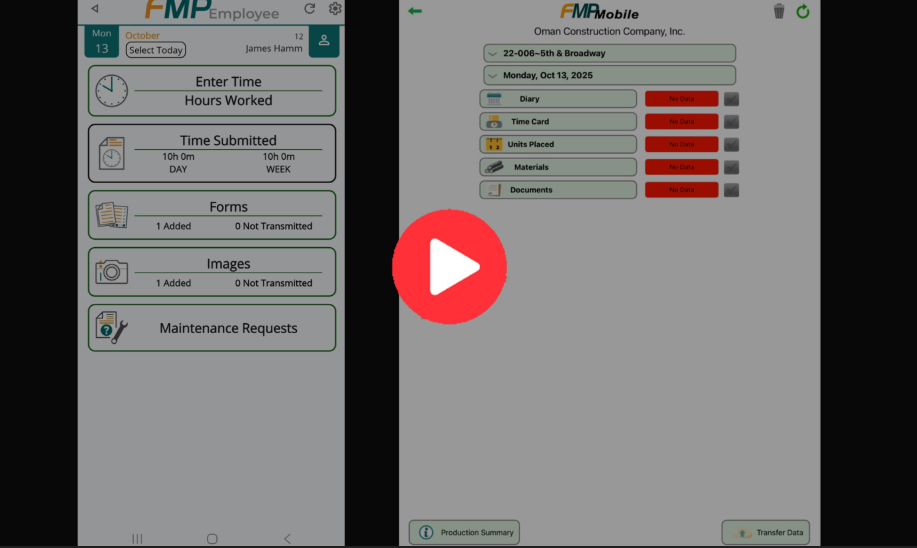
Task: Click the red No Data status for Time Card
Action: pos(681,122)
